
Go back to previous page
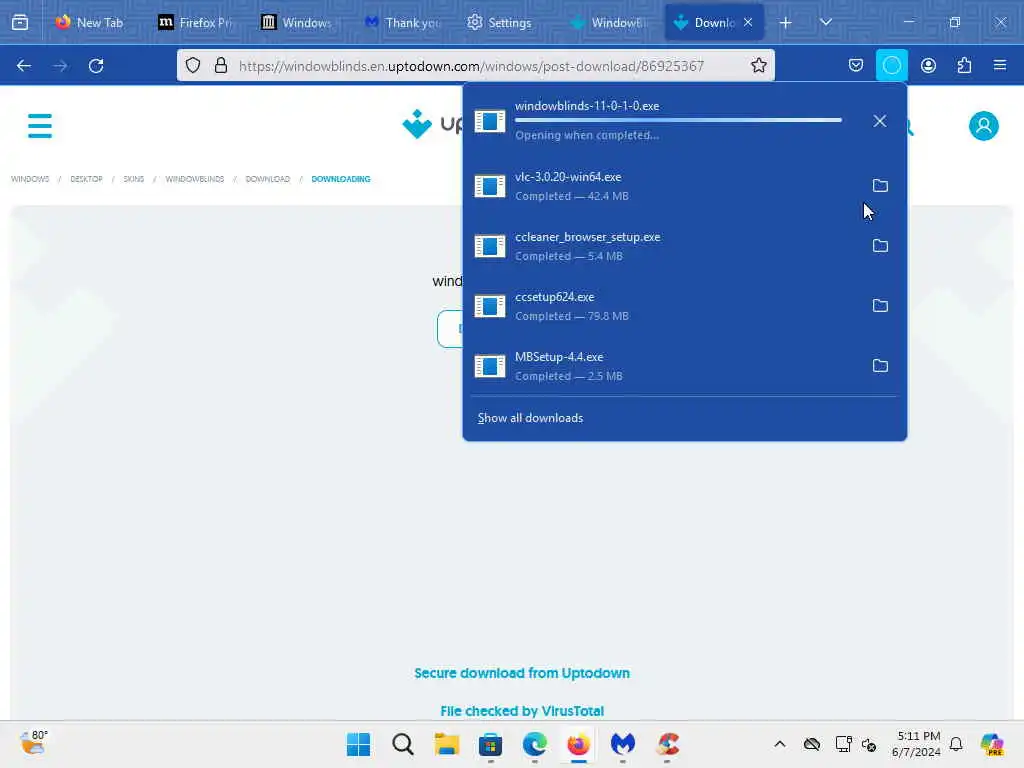24,65
